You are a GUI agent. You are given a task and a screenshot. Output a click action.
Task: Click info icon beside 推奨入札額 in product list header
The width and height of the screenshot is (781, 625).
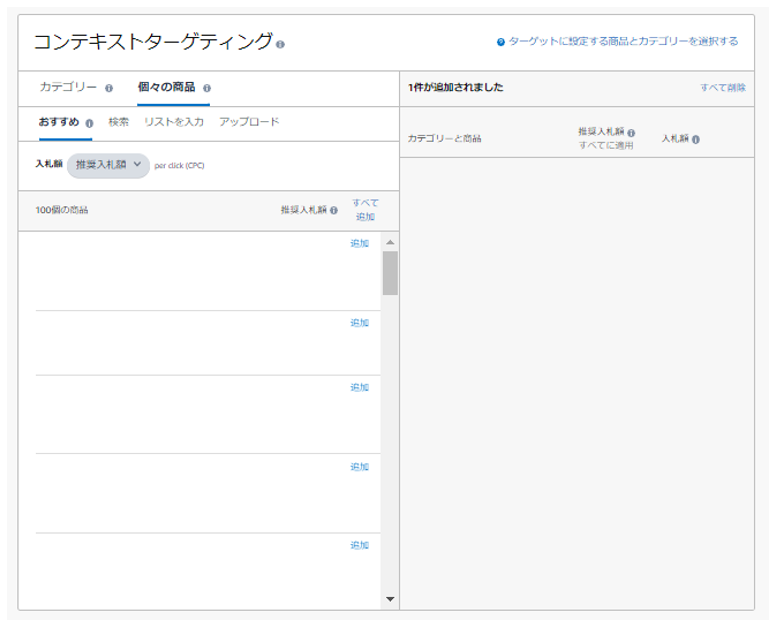pyautogui.click(x=334, y=210)
